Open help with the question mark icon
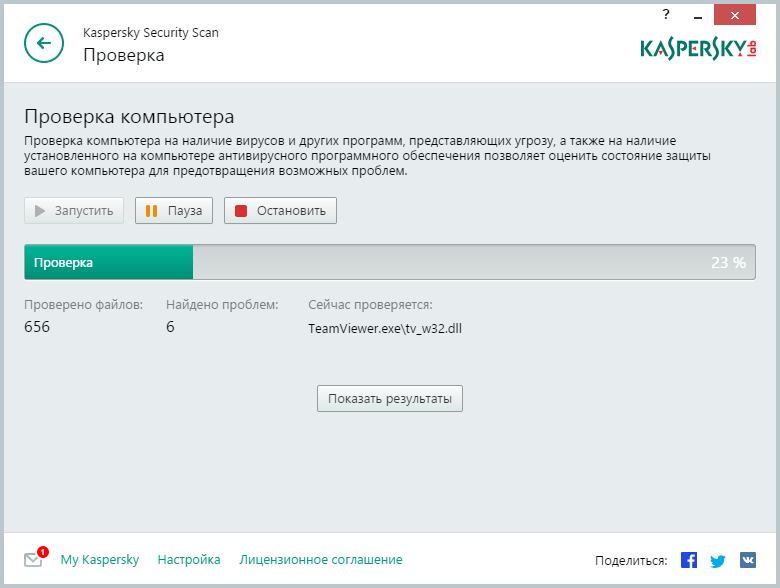Screen dimensions: 780x588 (x=666, y=14)
